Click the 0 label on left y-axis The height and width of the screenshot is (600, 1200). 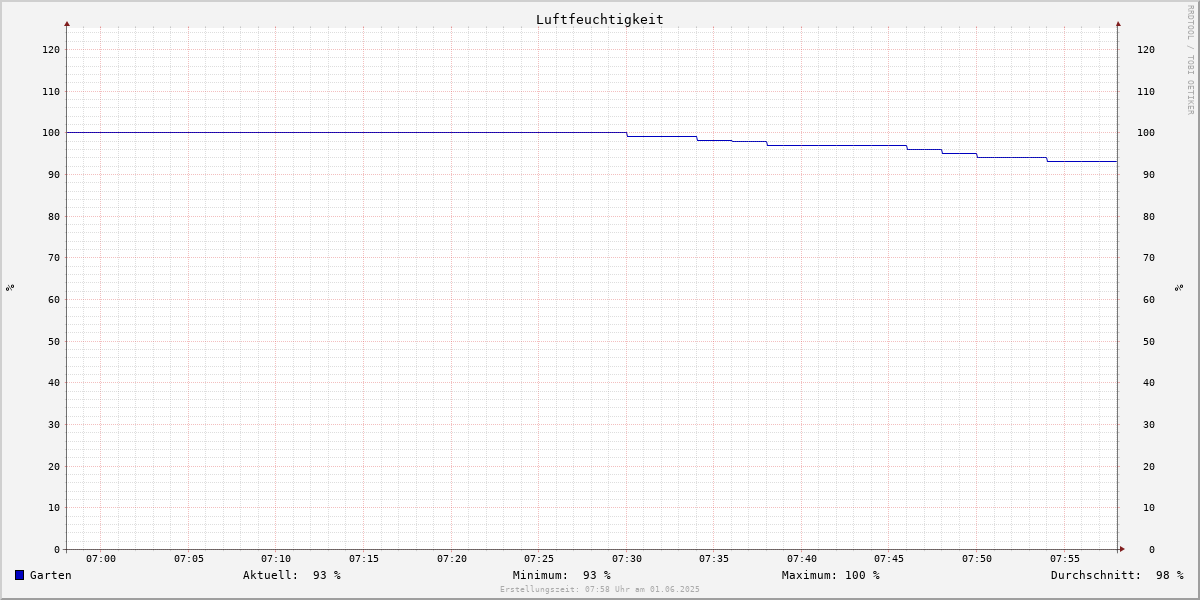click(x=57, y=549)
